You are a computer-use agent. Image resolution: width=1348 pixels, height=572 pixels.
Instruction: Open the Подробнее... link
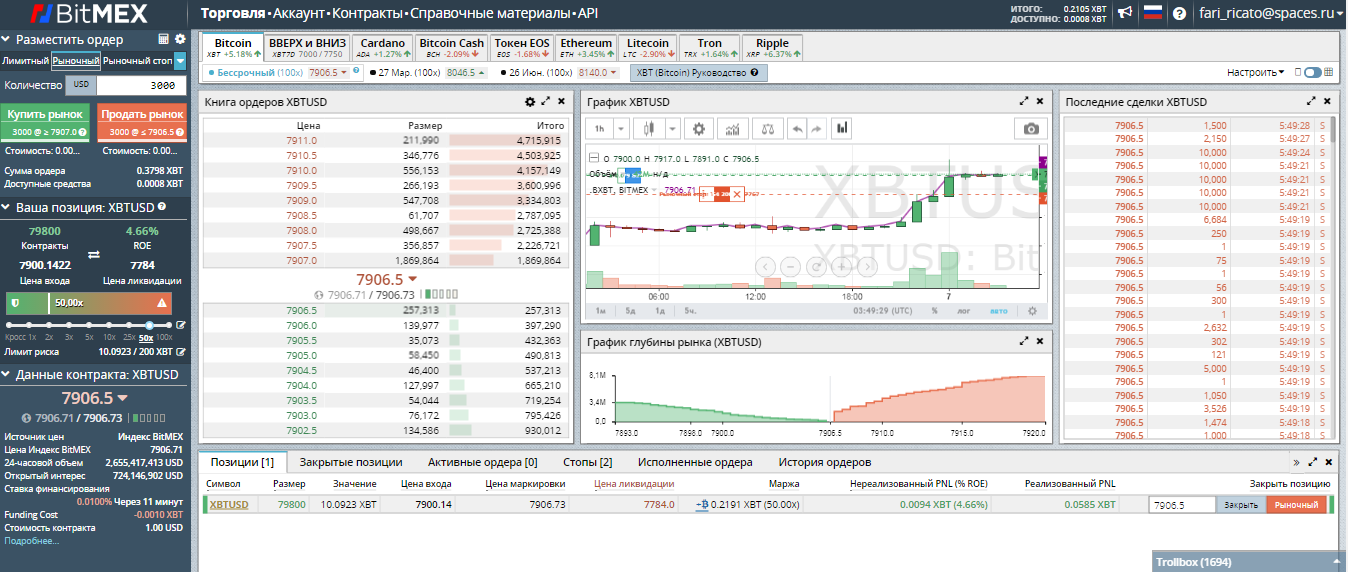32,540
